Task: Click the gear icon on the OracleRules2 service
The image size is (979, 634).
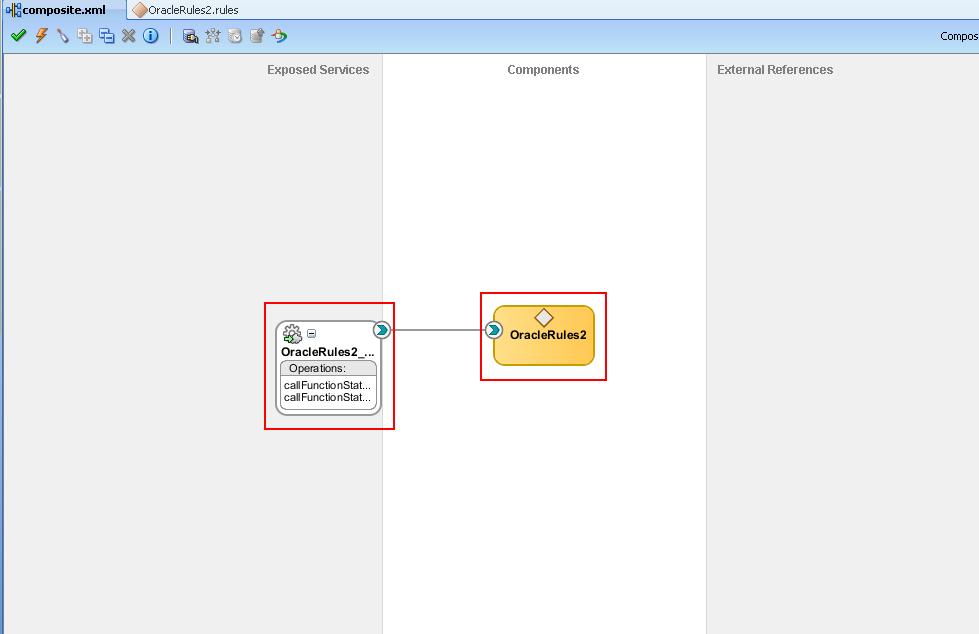Action: (291, 333)
